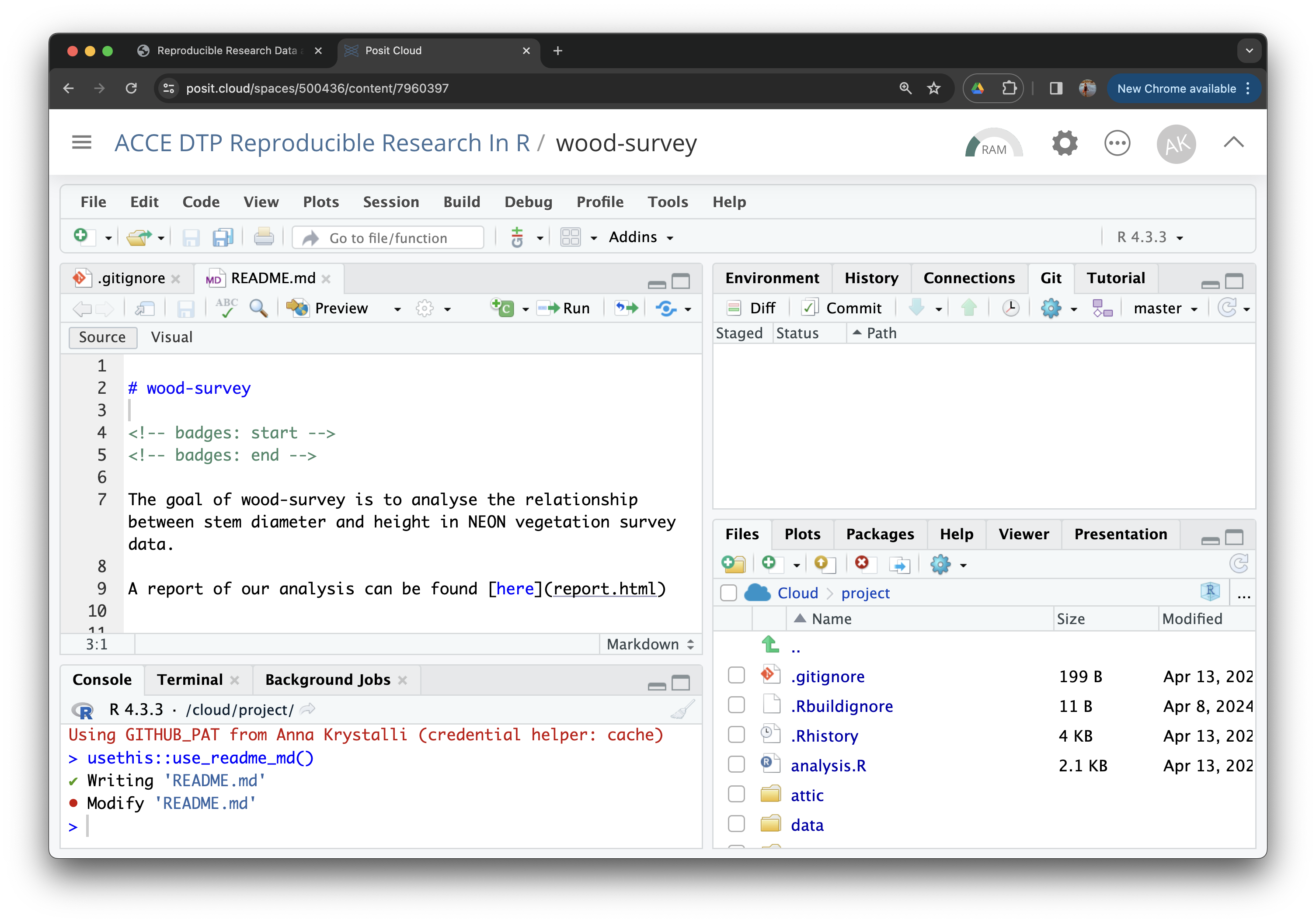Collapse the Posit Cloud header chevron

pyautogui.click(x=1233, y=142)
